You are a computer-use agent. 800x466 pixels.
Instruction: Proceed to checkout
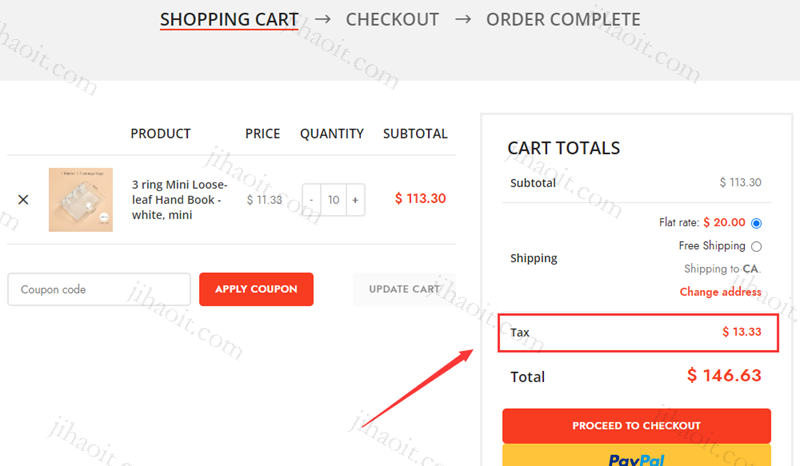tap(636, 426)
